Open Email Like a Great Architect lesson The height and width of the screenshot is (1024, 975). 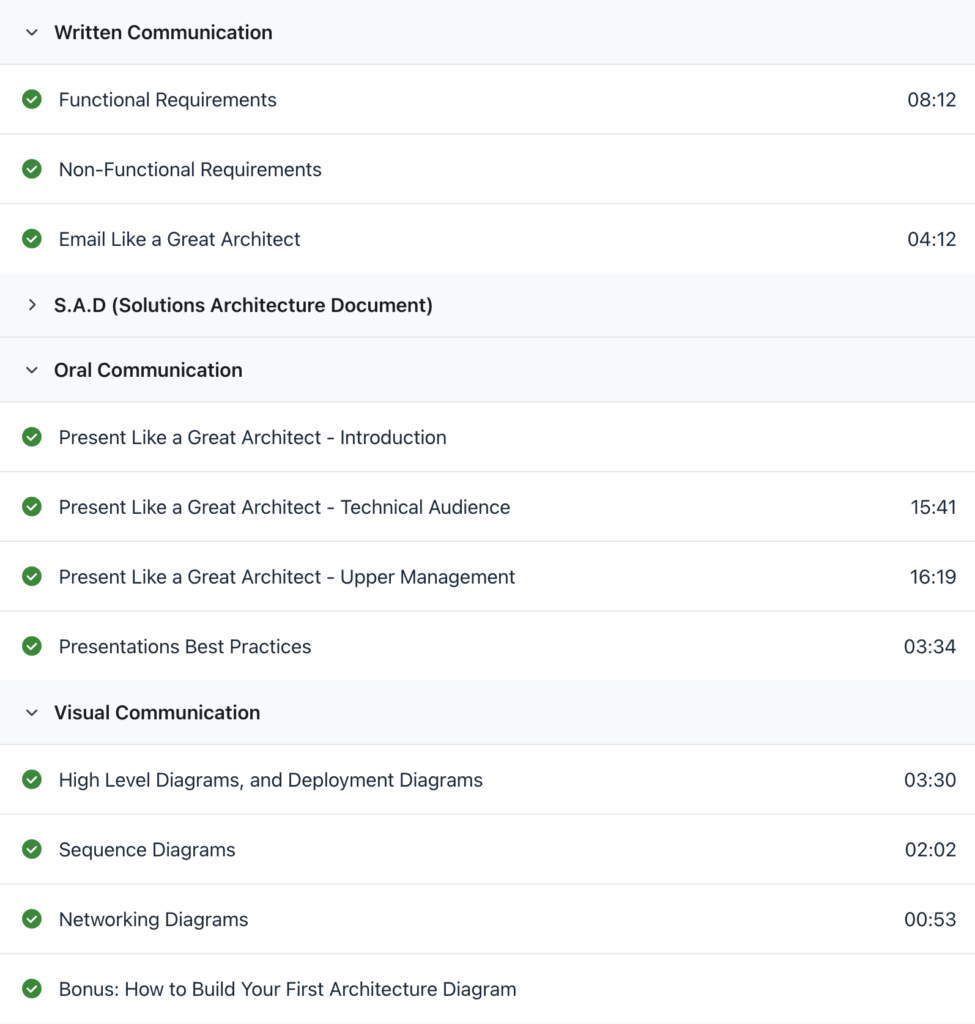point(180,240)
